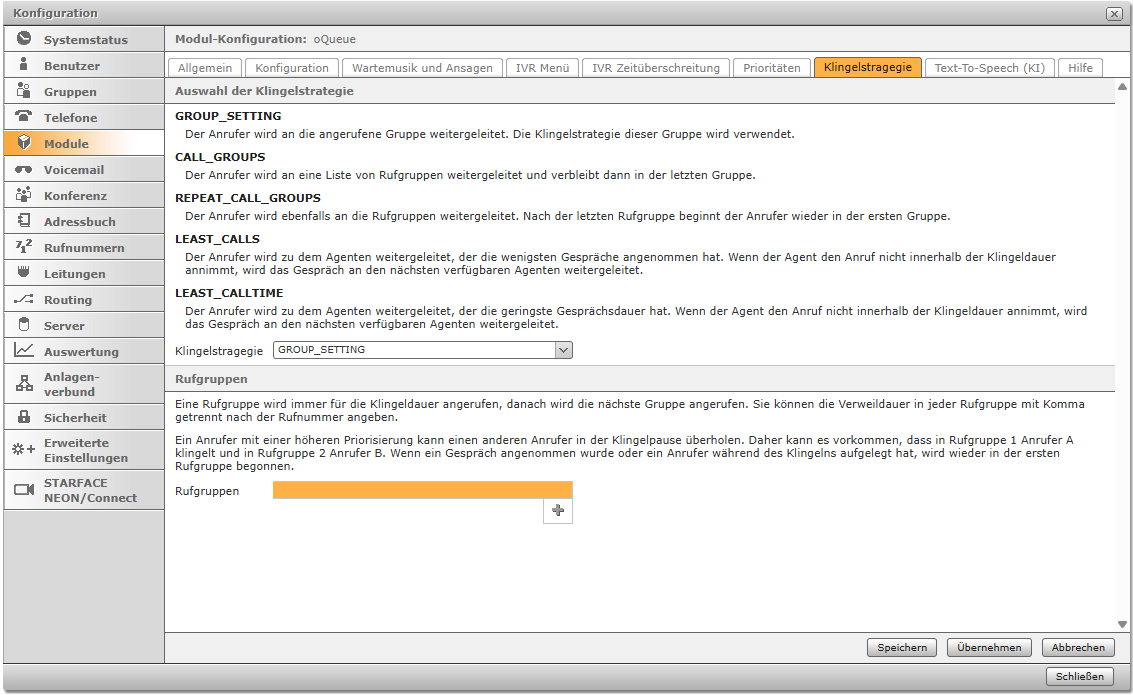Click the Sicherheit padlock icon
The width and height of the screenshot is (1133, 695).
[x=24, y=417]
